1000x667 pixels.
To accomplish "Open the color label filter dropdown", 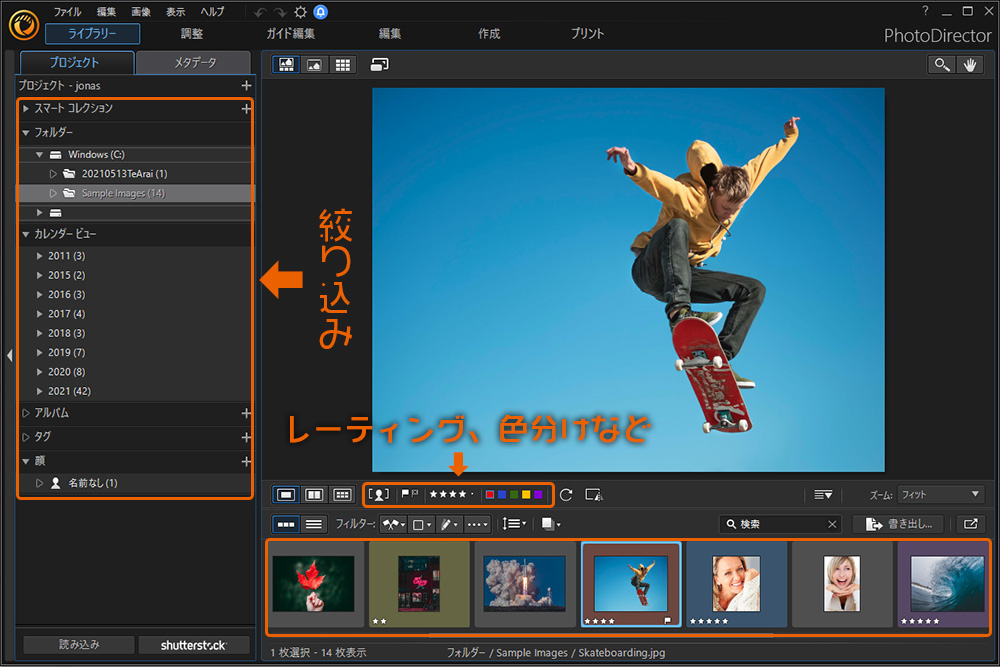I will [422, 524].
